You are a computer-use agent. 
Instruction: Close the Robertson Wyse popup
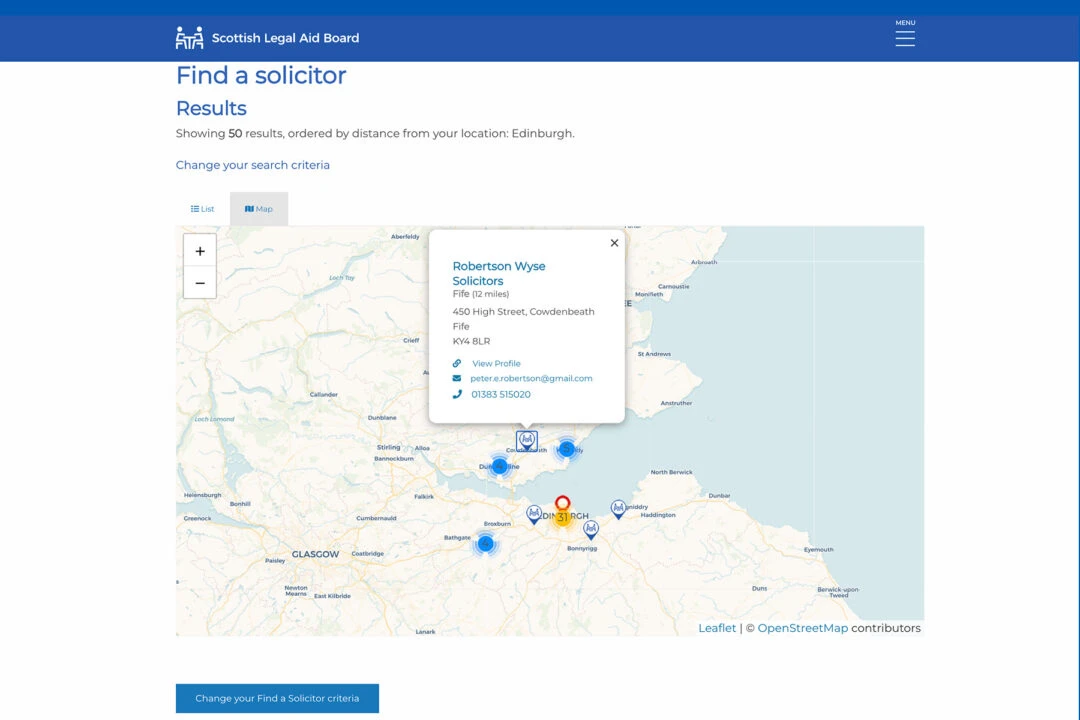click(614, 243)
